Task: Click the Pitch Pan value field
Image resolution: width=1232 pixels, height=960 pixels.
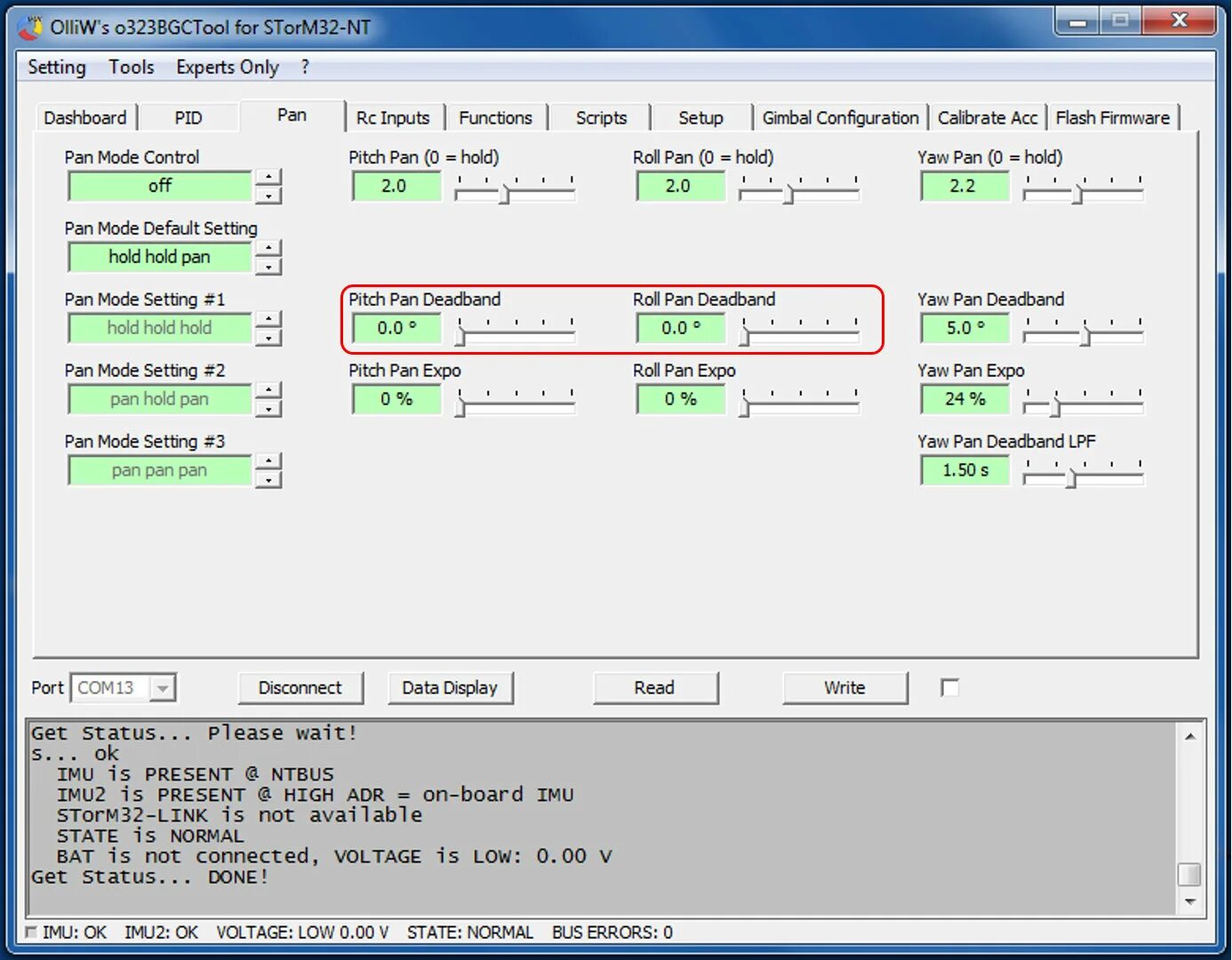Action: (396, 186)
